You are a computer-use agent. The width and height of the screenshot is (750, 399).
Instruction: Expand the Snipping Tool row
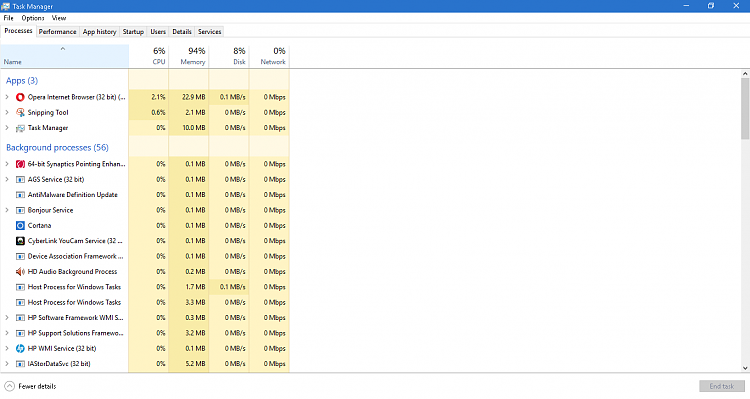7,112
